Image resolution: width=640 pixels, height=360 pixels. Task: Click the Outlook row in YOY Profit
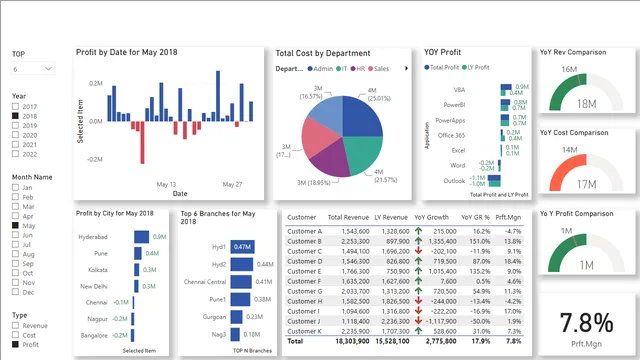[x=476, y=180]
